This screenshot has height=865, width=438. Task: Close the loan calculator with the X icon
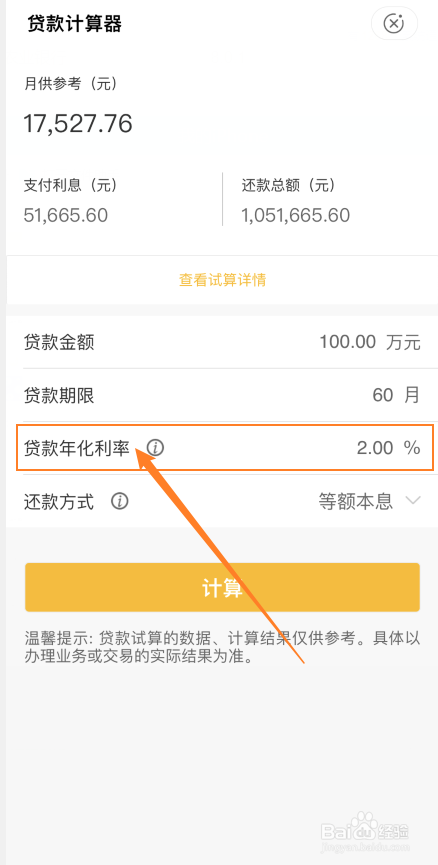pos(394,24)
